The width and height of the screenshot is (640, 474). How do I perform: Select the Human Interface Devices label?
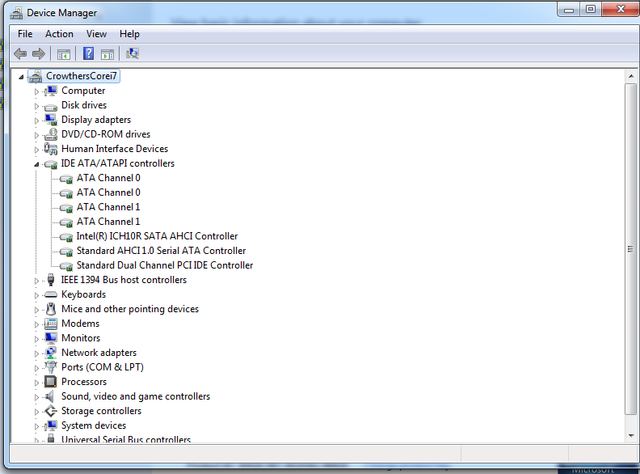click(115, 149)
